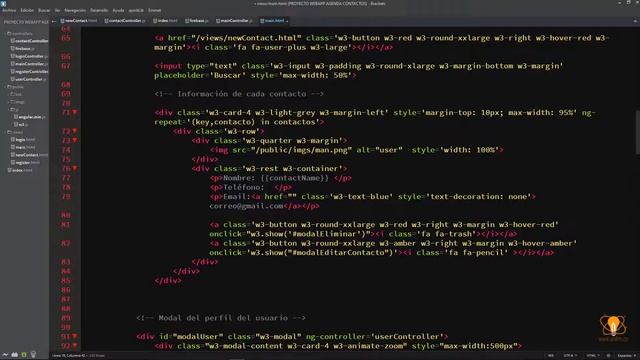
Task: Open w3.js in the file tree
Action: coord(20,124)
